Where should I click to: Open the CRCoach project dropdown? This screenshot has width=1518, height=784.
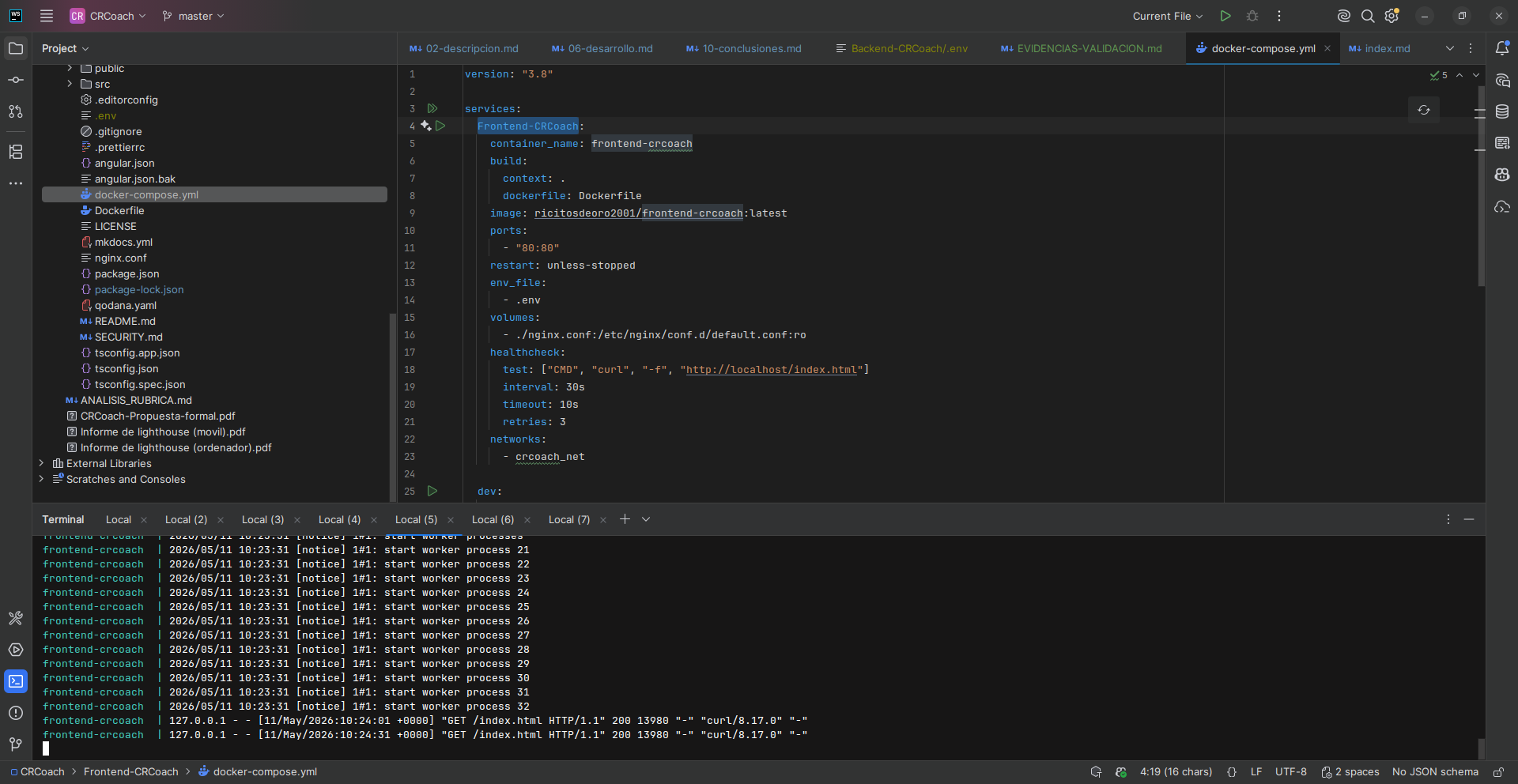click(108, 16)
